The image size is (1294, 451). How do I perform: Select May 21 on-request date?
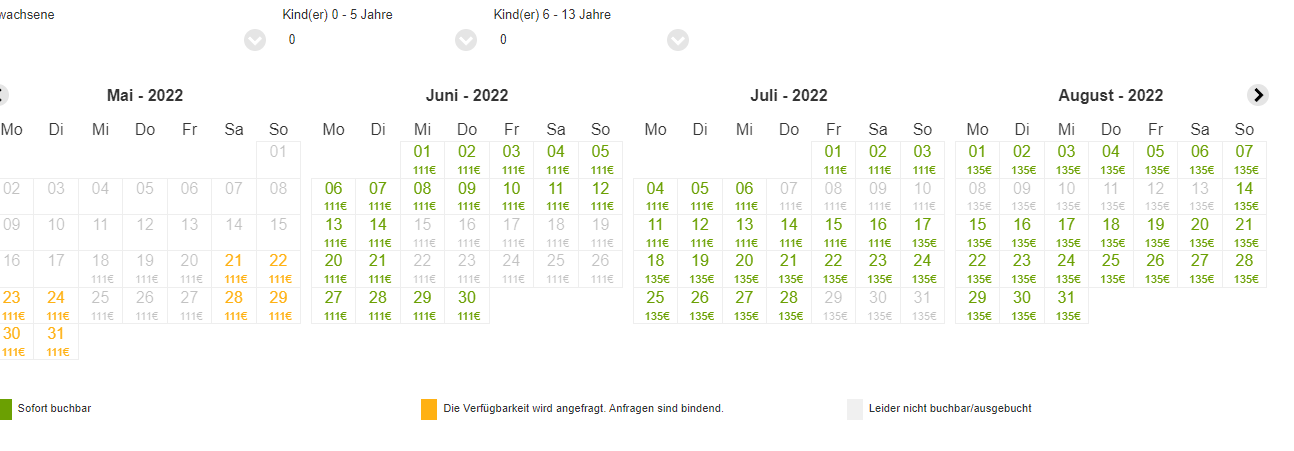click(x=234, y=269)
